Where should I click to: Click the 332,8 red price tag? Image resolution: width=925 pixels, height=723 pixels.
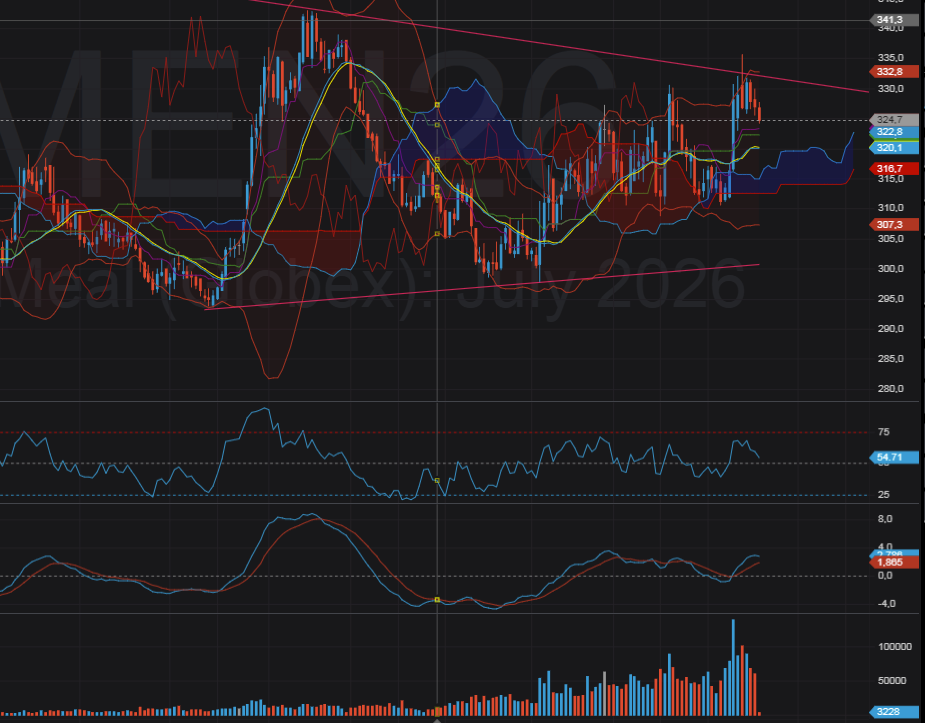pos(889,72)
